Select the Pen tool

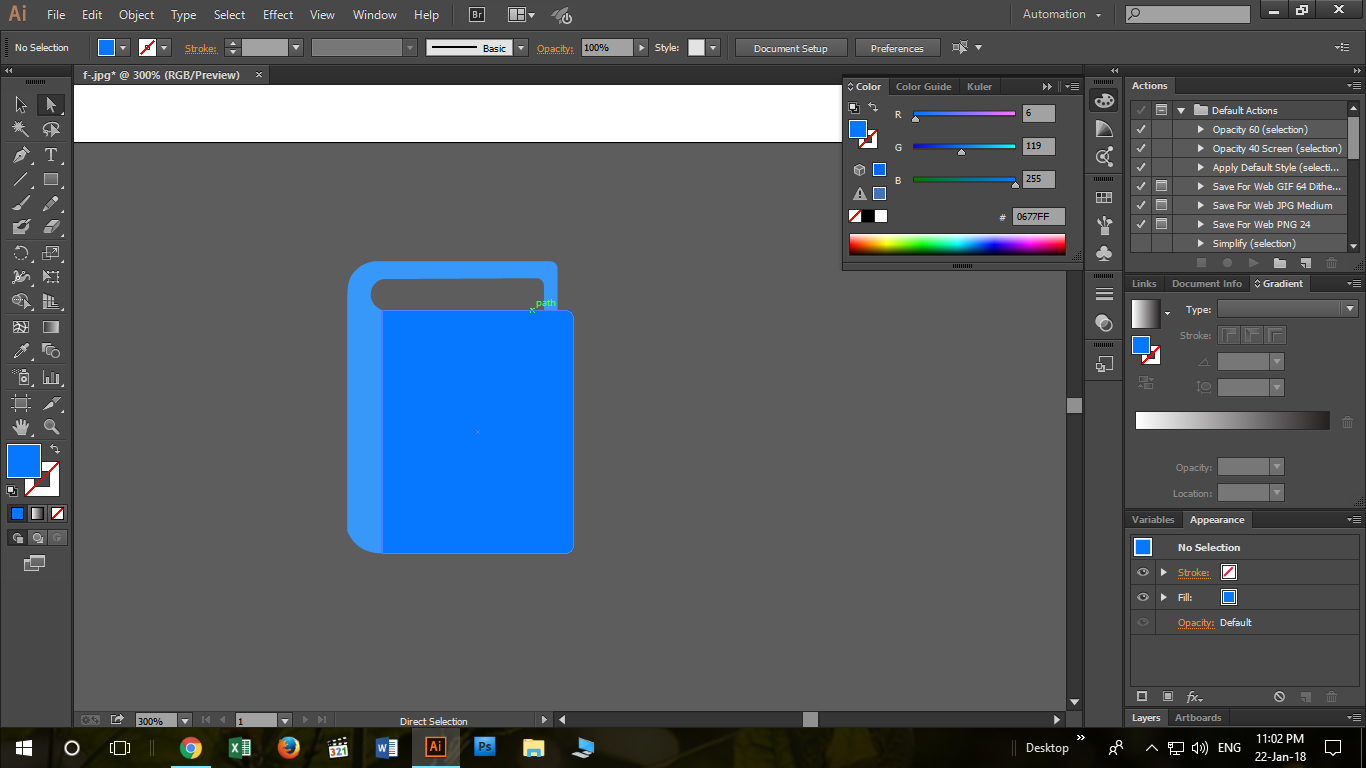pyautogui.click(x=21, y=155)
